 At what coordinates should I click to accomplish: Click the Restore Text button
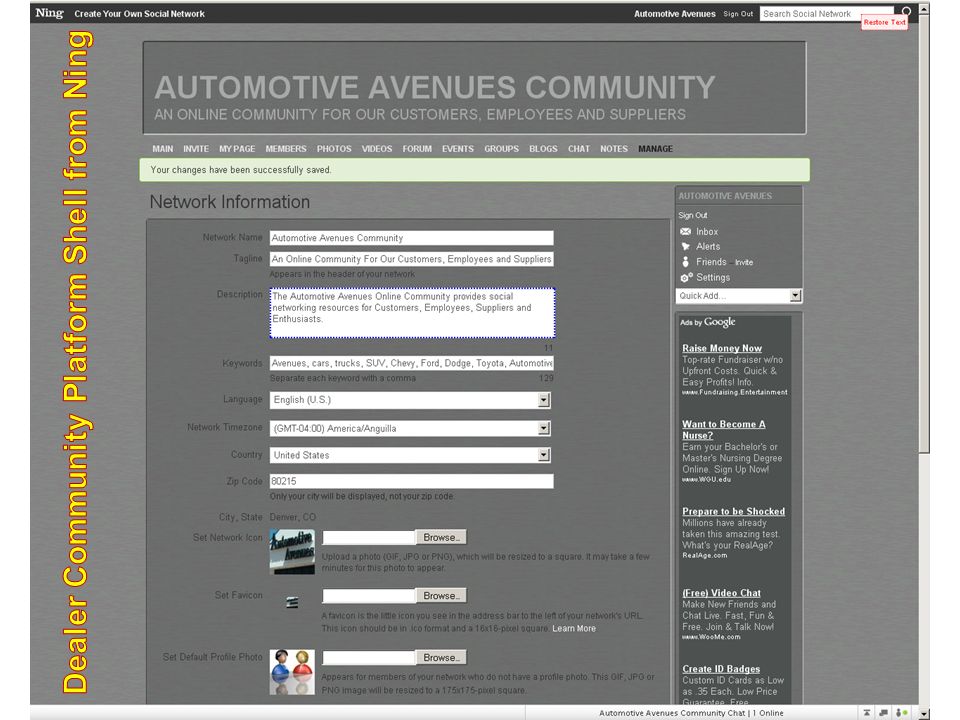click(885, 22)
